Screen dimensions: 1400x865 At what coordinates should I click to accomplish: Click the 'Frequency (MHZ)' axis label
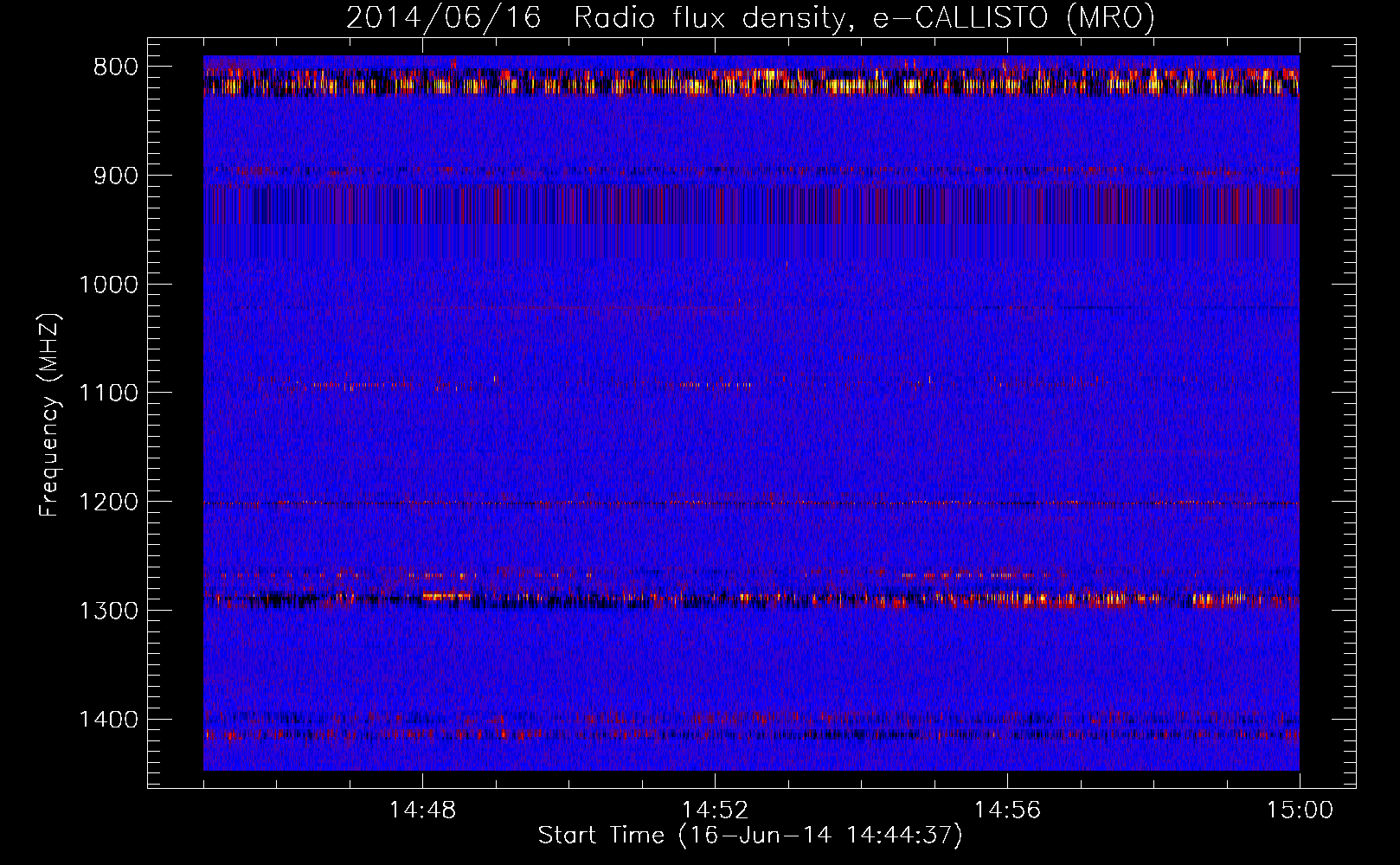[49, 416]
